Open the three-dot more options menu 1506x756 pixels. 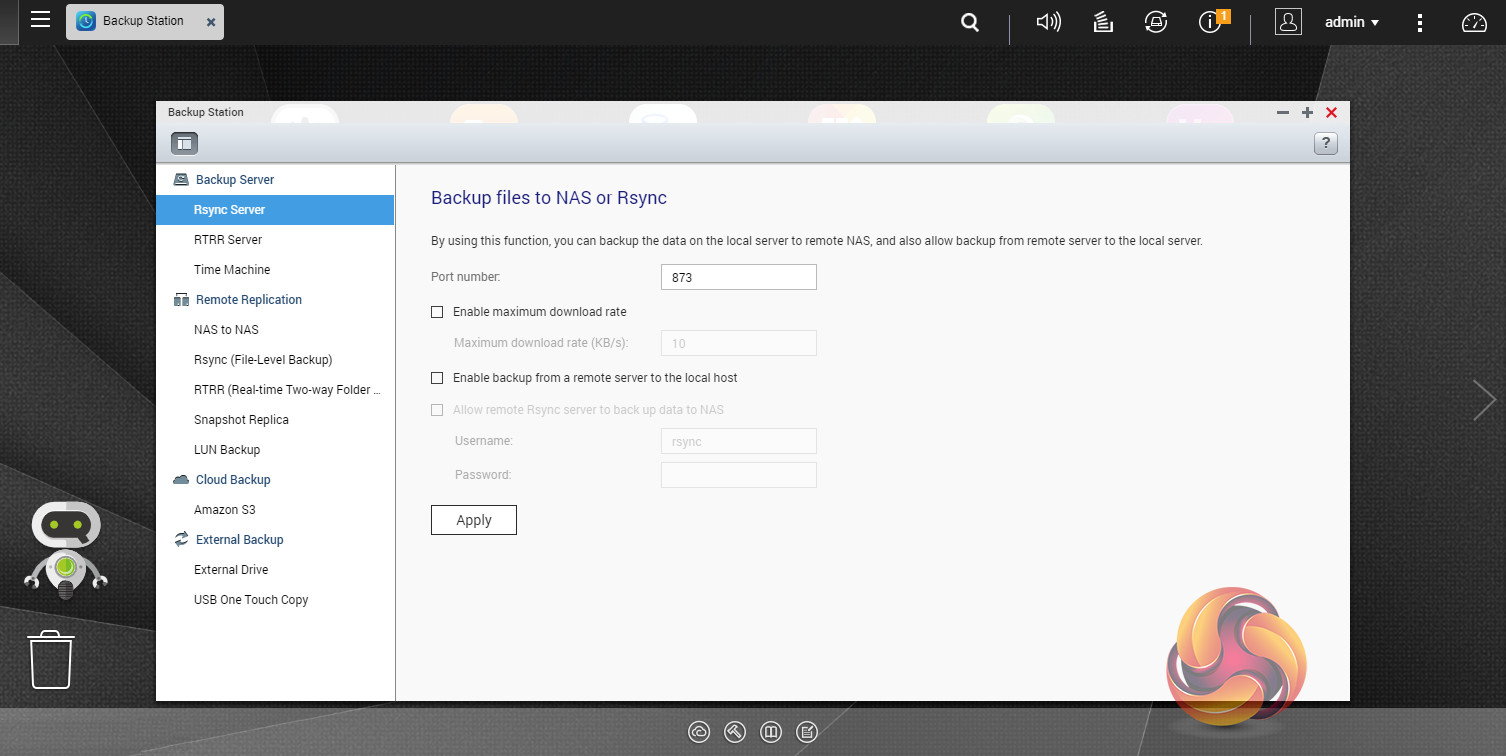point(1420,22)
